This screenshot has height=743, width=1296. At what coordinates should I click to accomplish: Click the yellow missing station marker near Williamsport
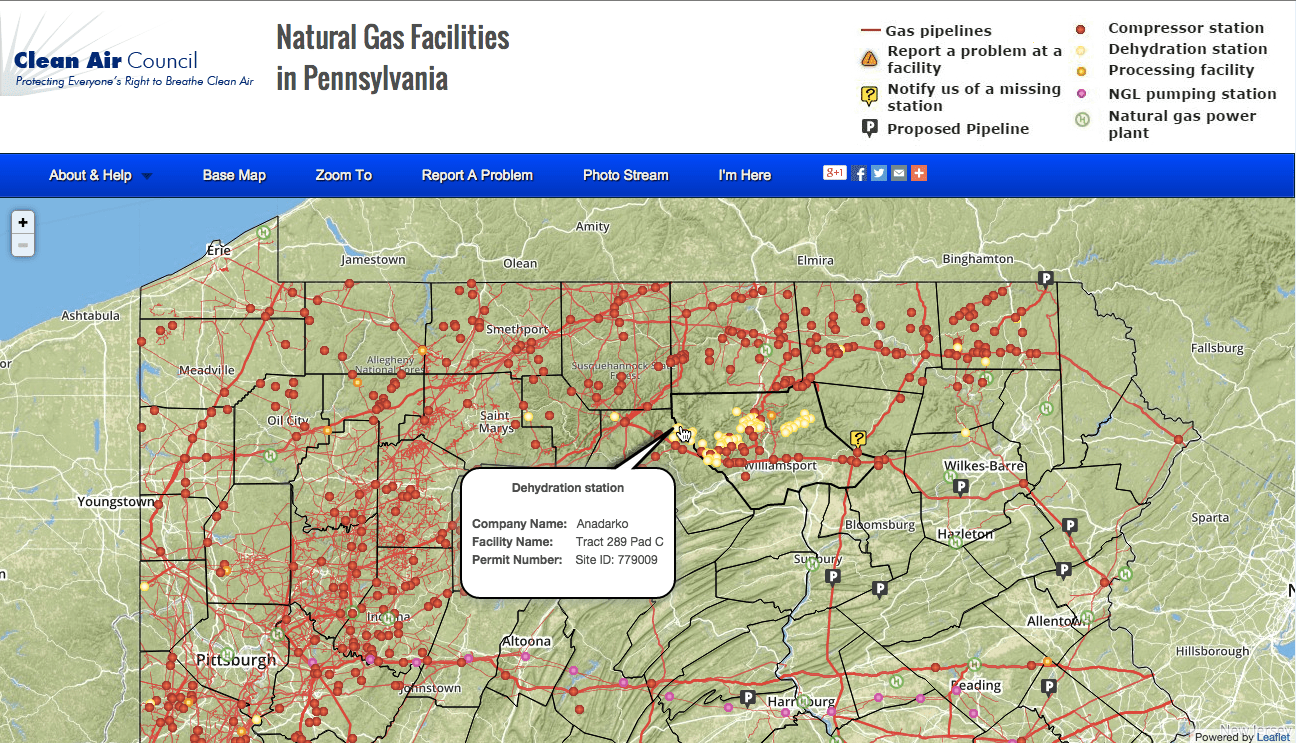(857, 435)
